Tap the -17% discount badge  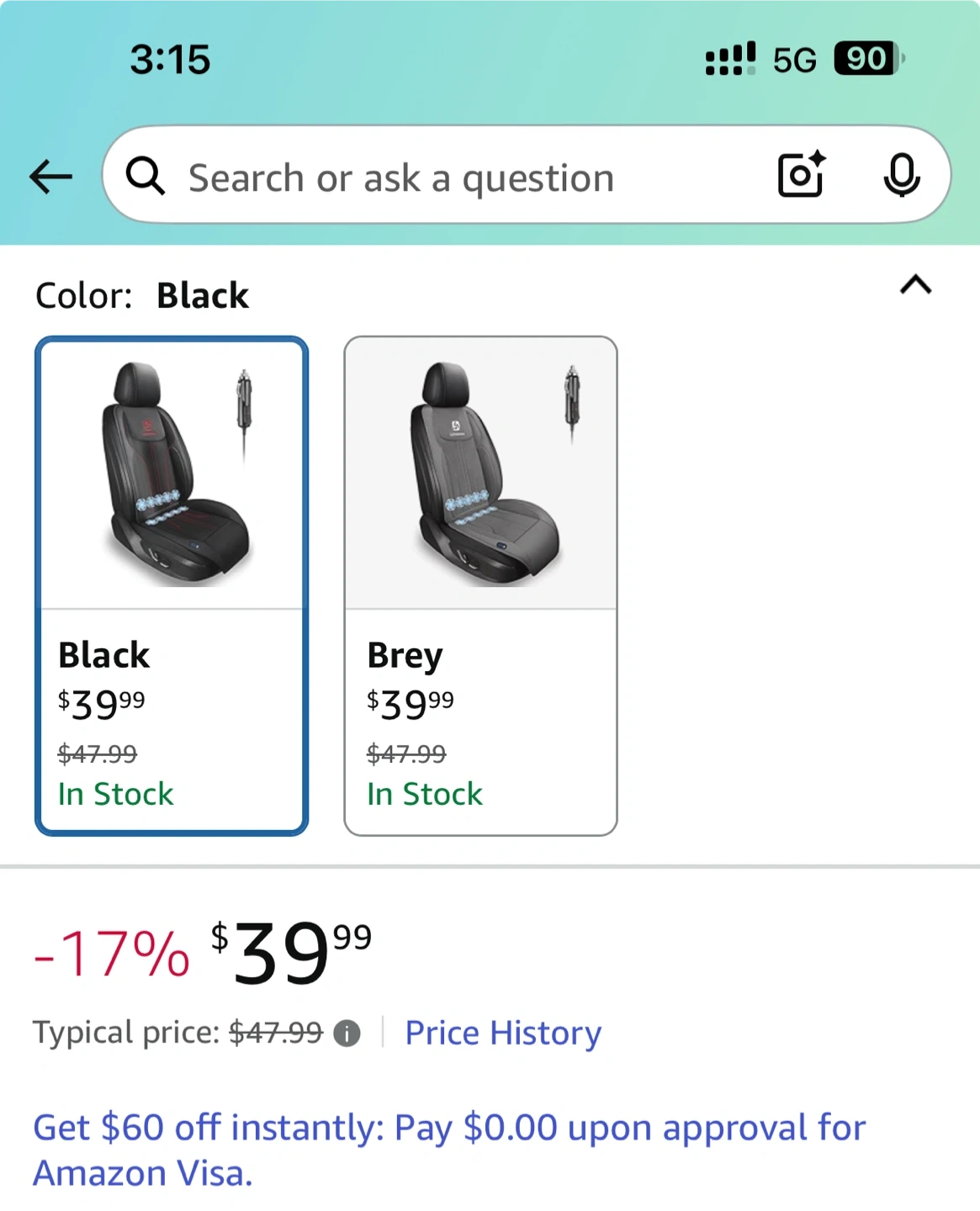point(112,955)
